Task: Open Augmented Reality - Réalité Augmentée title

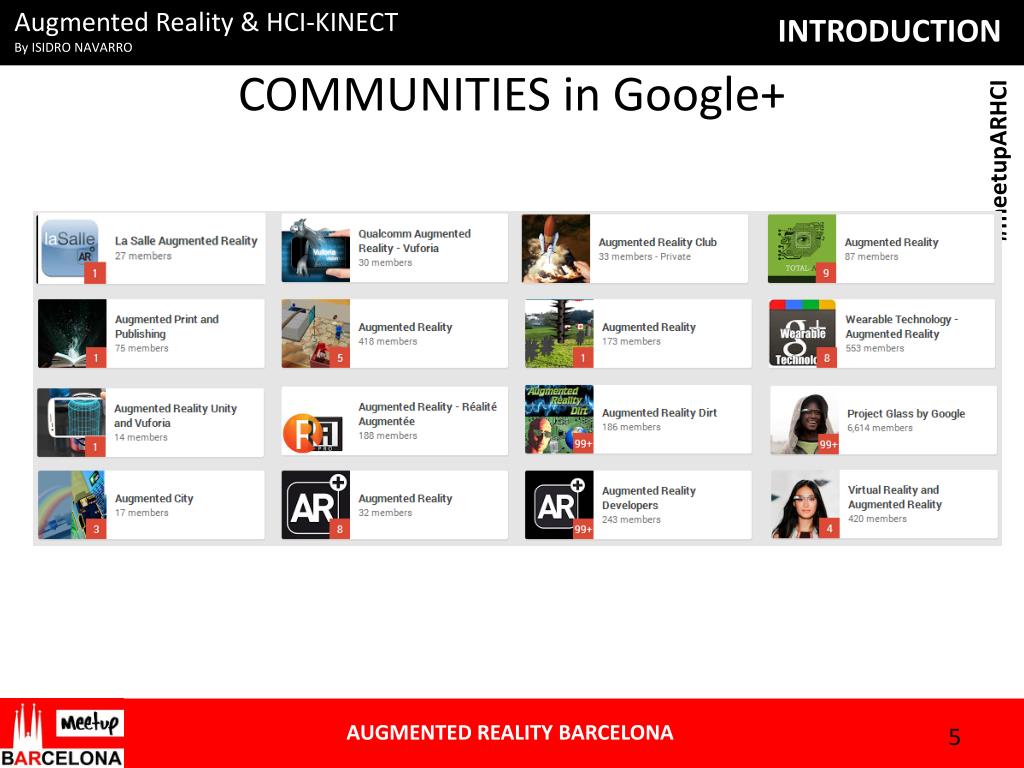Action: 427,414
